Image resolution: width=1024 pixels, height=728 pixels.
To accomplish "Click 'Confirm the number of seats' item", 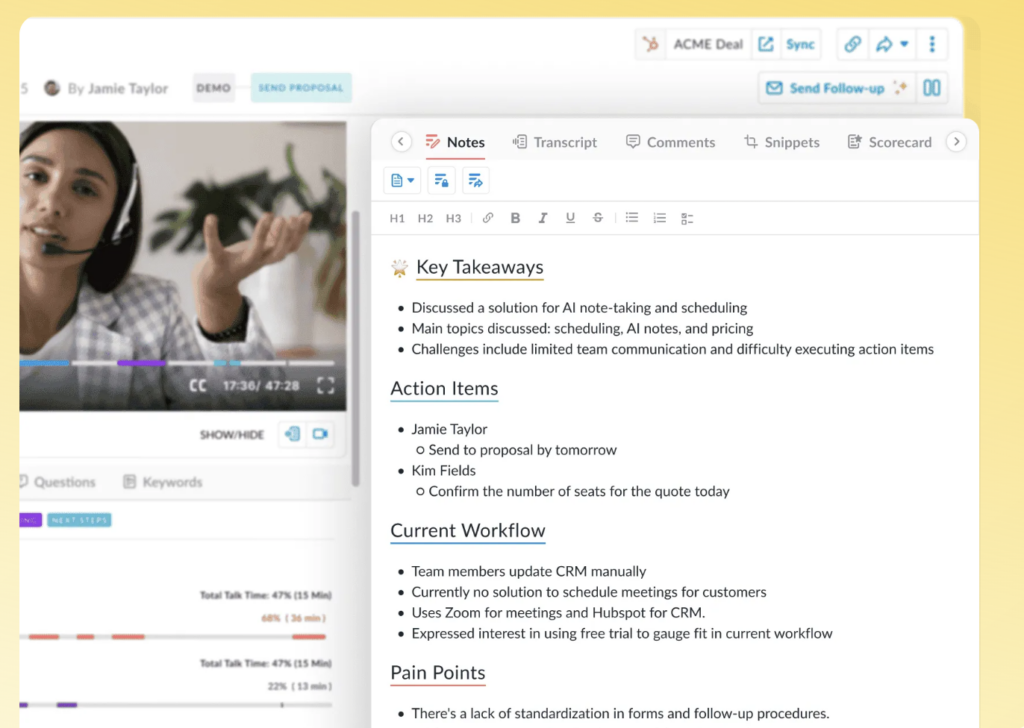I will click(579, 492).
